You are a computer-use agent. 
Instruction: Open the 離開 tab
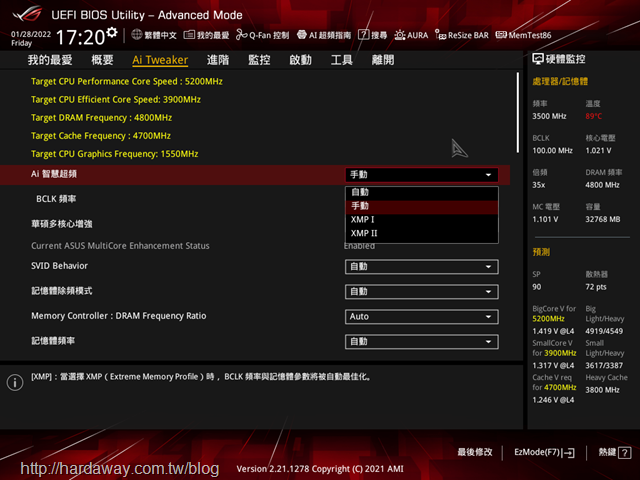point(383,60)
